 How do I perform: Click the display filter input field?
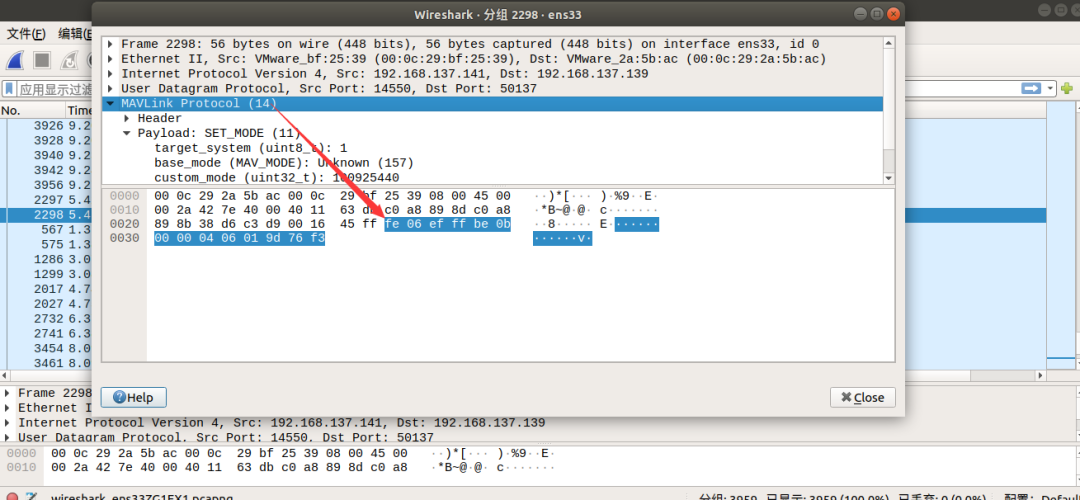coord(55,89)
